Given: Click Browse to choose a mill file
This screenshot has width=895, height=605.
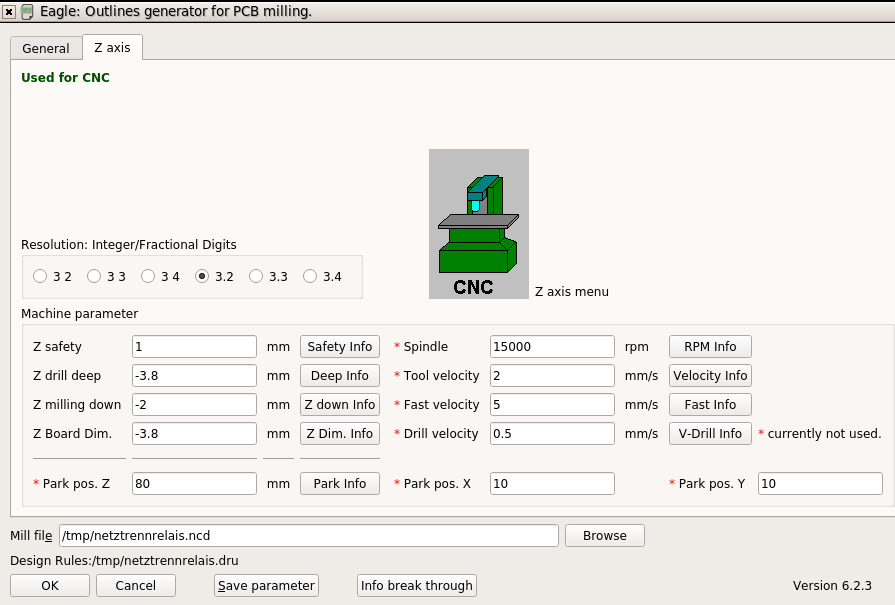Looking at the screenshot, I should pos(604,536).
